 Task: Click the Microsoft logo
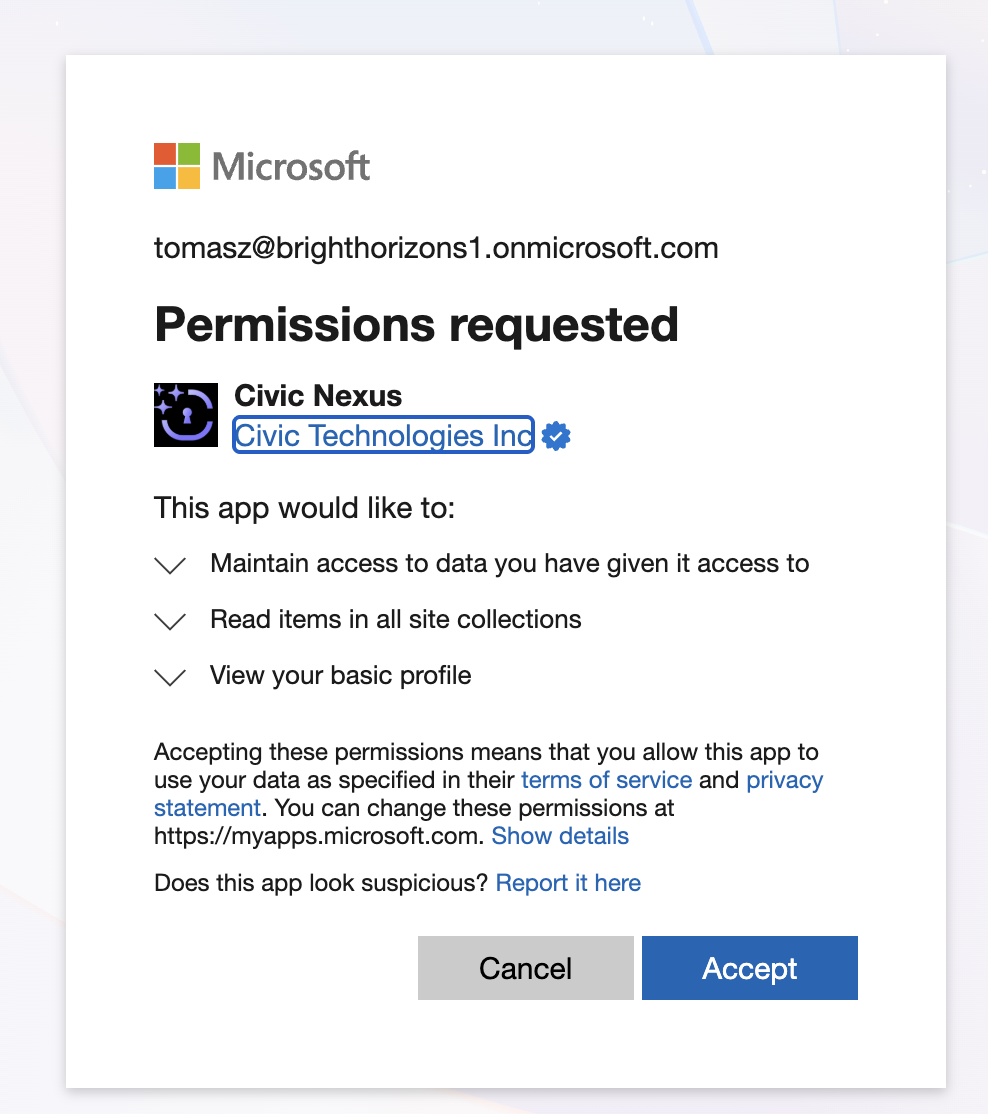tap(262, 166)
